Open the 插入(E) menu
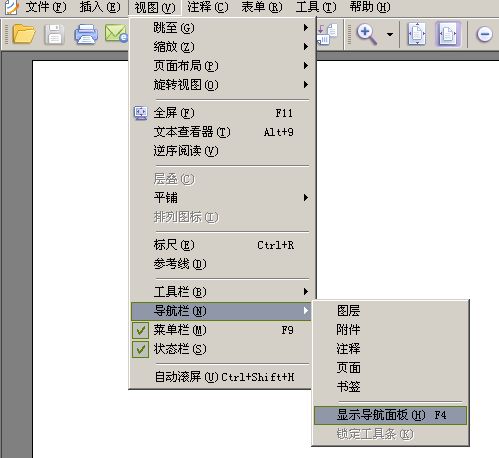The width and height of the screenshot is (499, 458). pos(100,7)
